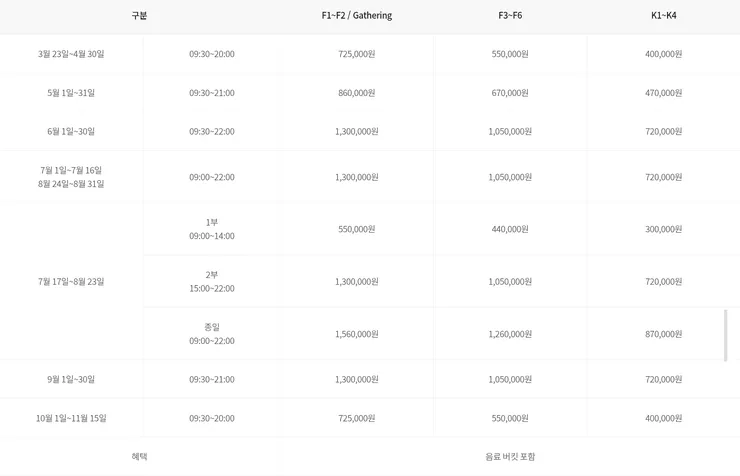Click 550,000원 in the 10월 1일~11월 15일 row
Viewport: 740px width, 476px height.
510,418
